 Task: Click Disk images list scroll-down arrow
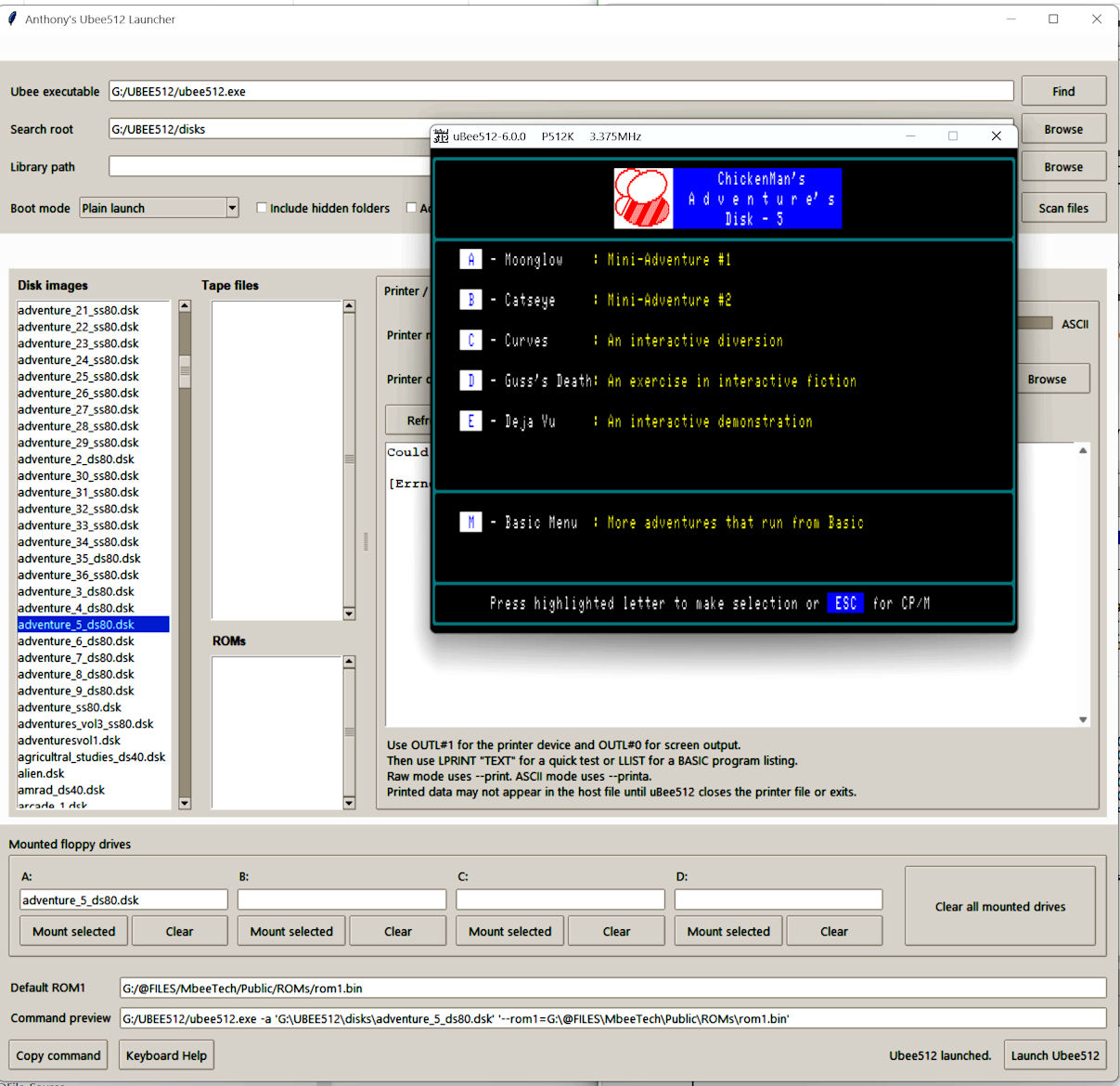(x=185, y=803)
